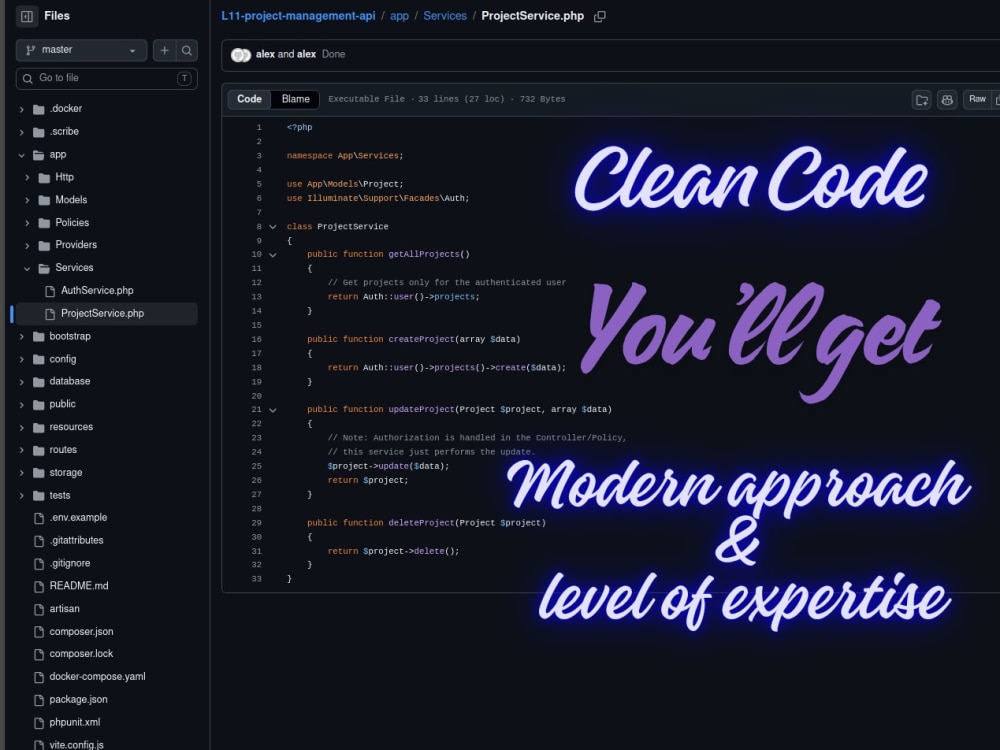Image resolution: width=1000 pixels, height=750 pixels.
Task: Copy file path icon
Action: (x=599, y=17)
